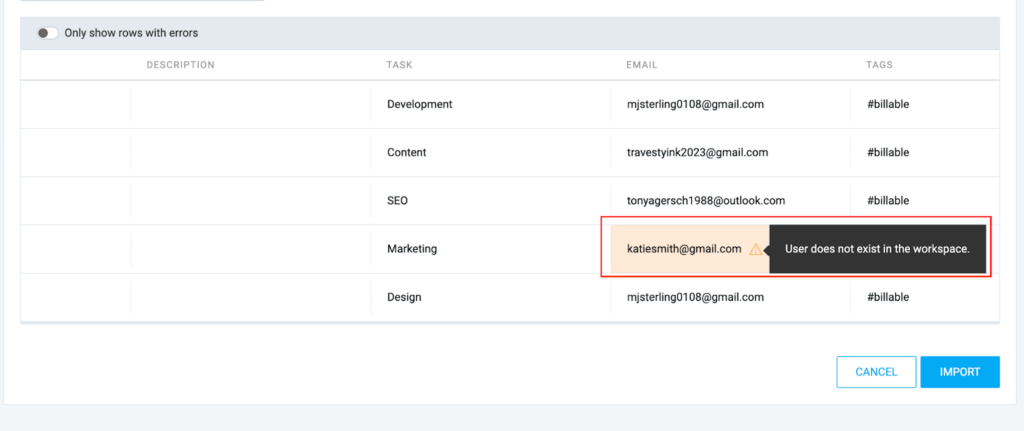Click mjsterling0108@gmail.com in the Design row

(695, 297)
